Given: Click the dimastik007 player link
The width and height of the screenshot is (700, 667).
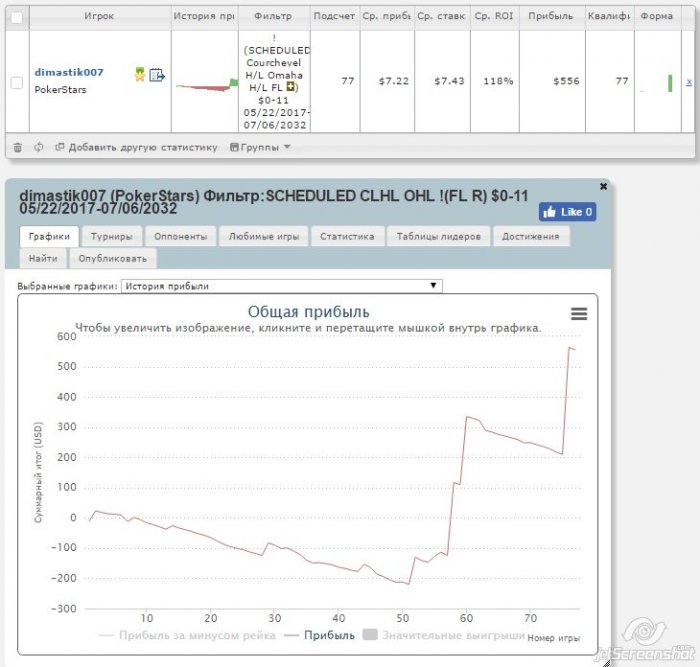Looking at the screenshot, I should click(69, 72).
